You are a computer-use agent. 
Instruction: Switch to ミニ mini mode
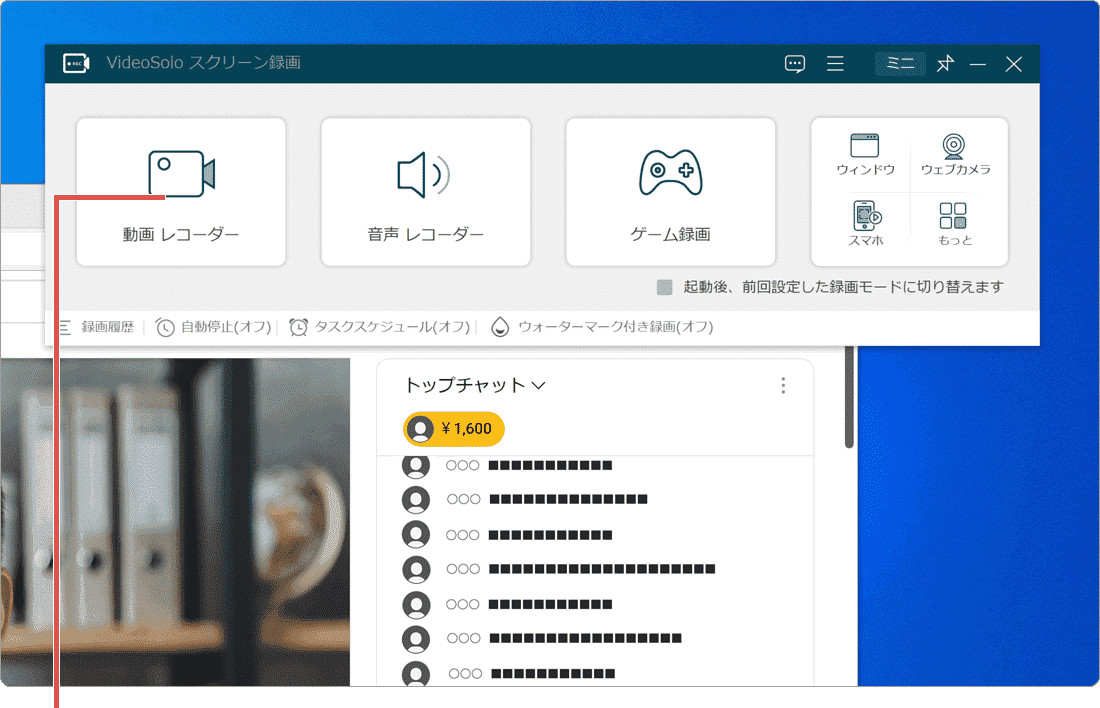click(x=899, y=63)
